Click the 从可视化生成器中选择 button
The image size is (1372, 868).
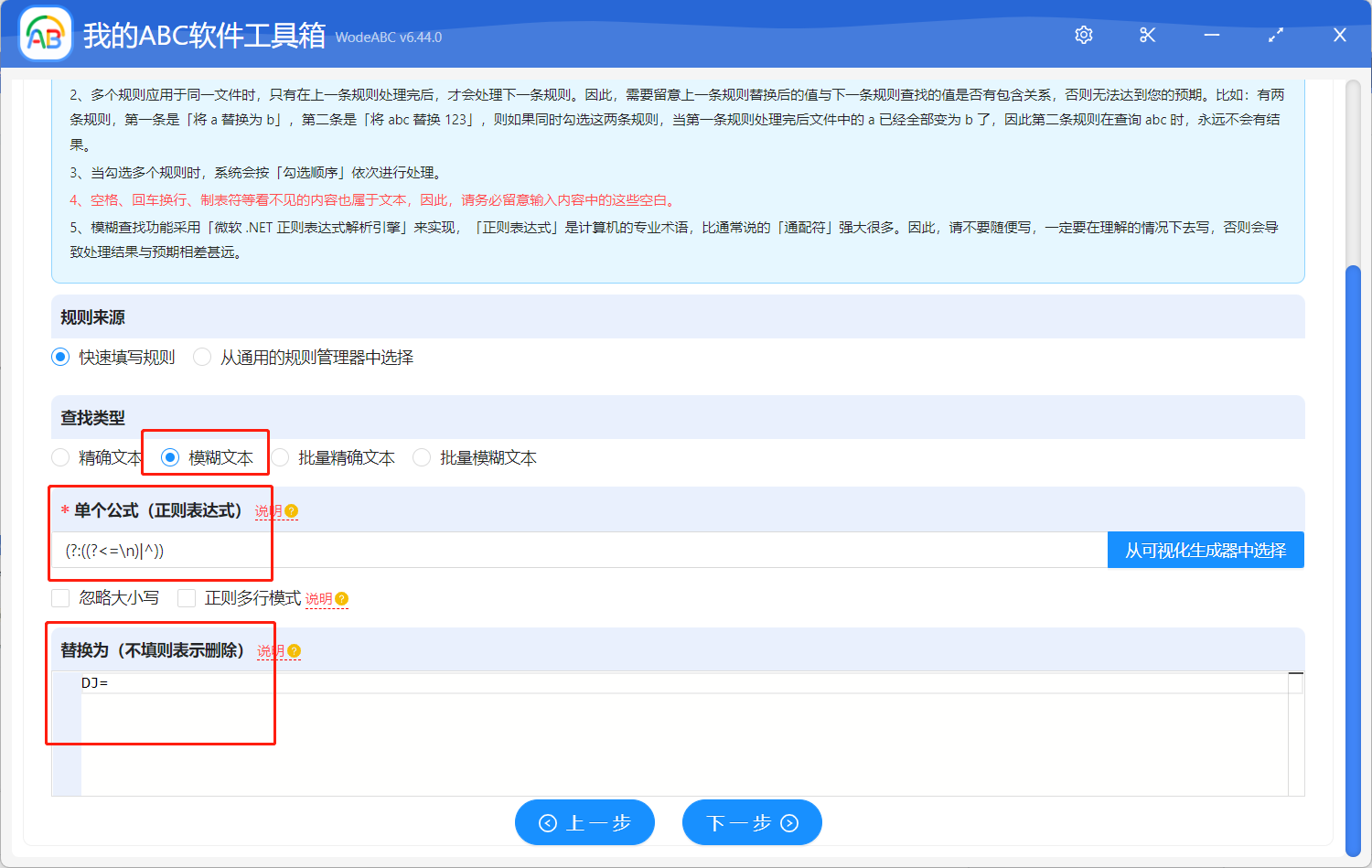tap(1206, 550)
